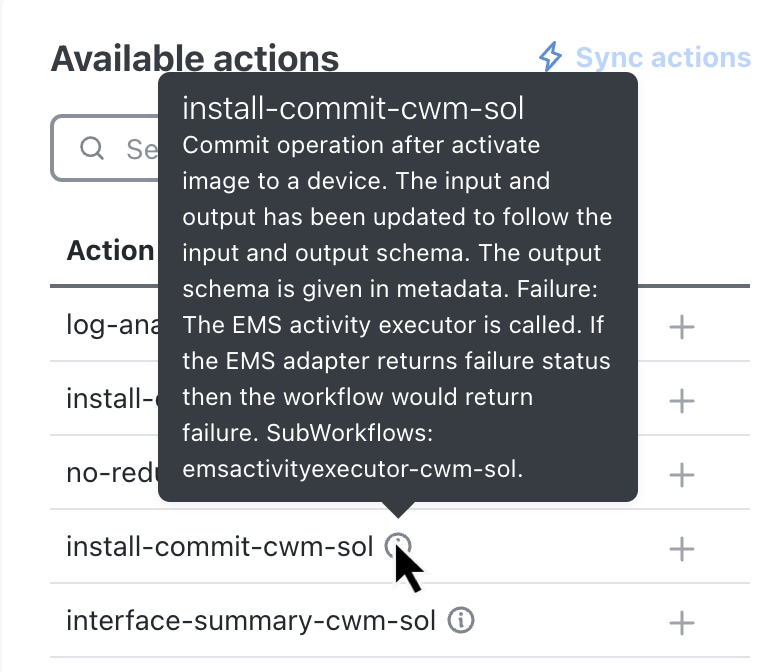Click the tooltip title install-commit-cwm-sol
The image size is (778, 672).
[x=353, y=108]
